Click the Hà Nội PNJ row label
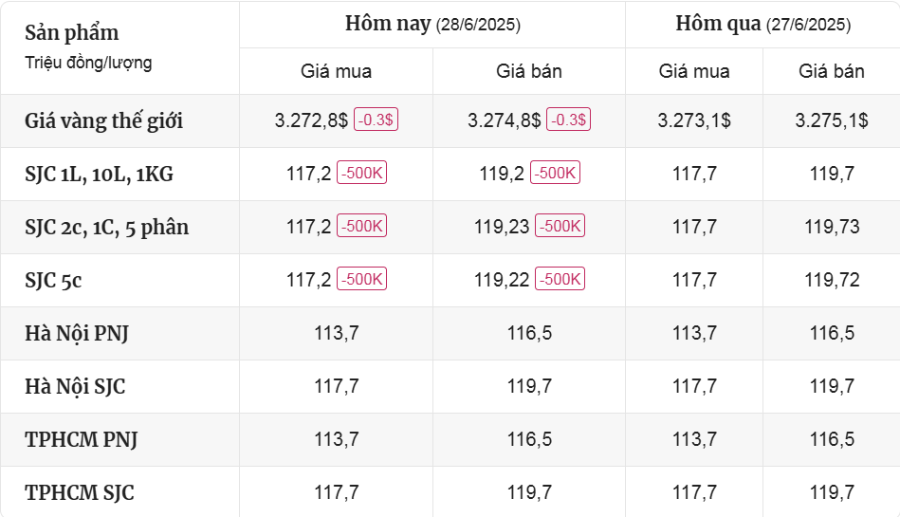The image size is (900, 517). (76, 333)
